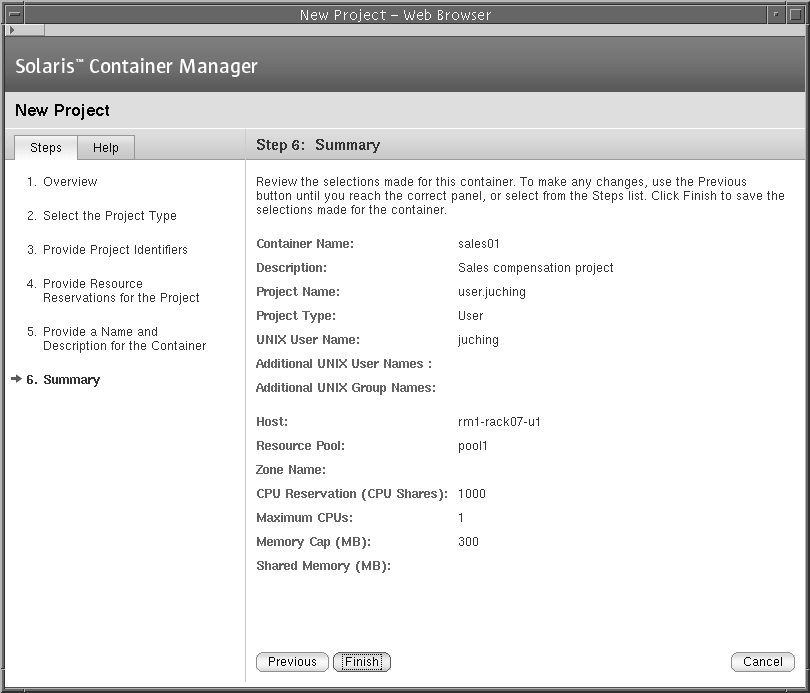
Task: Click the Shared Memory (MB) label
Action: (x=323, y=566)
